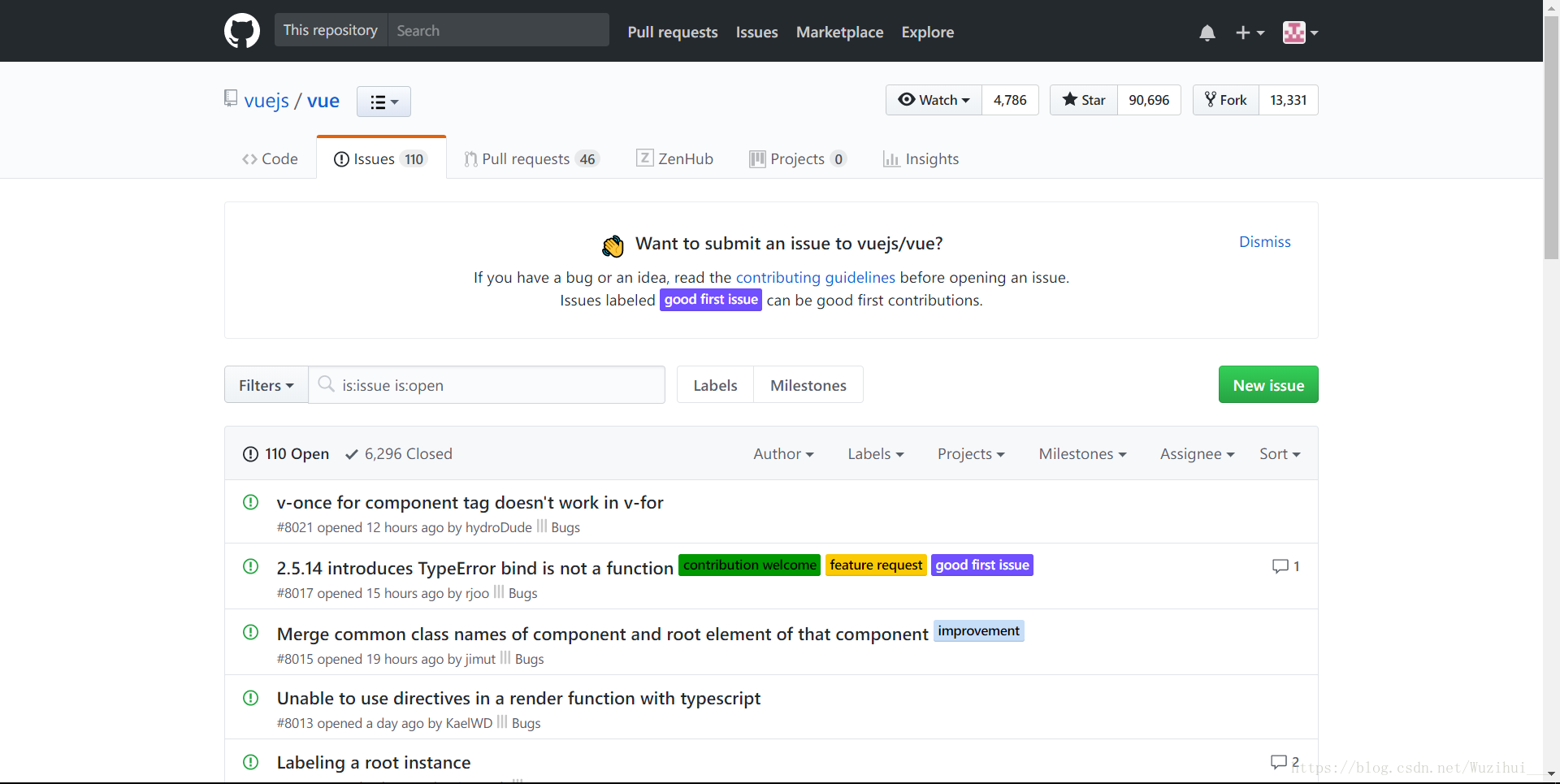
Task: Open the contributing guidelines link
Action: pos(816,277)
